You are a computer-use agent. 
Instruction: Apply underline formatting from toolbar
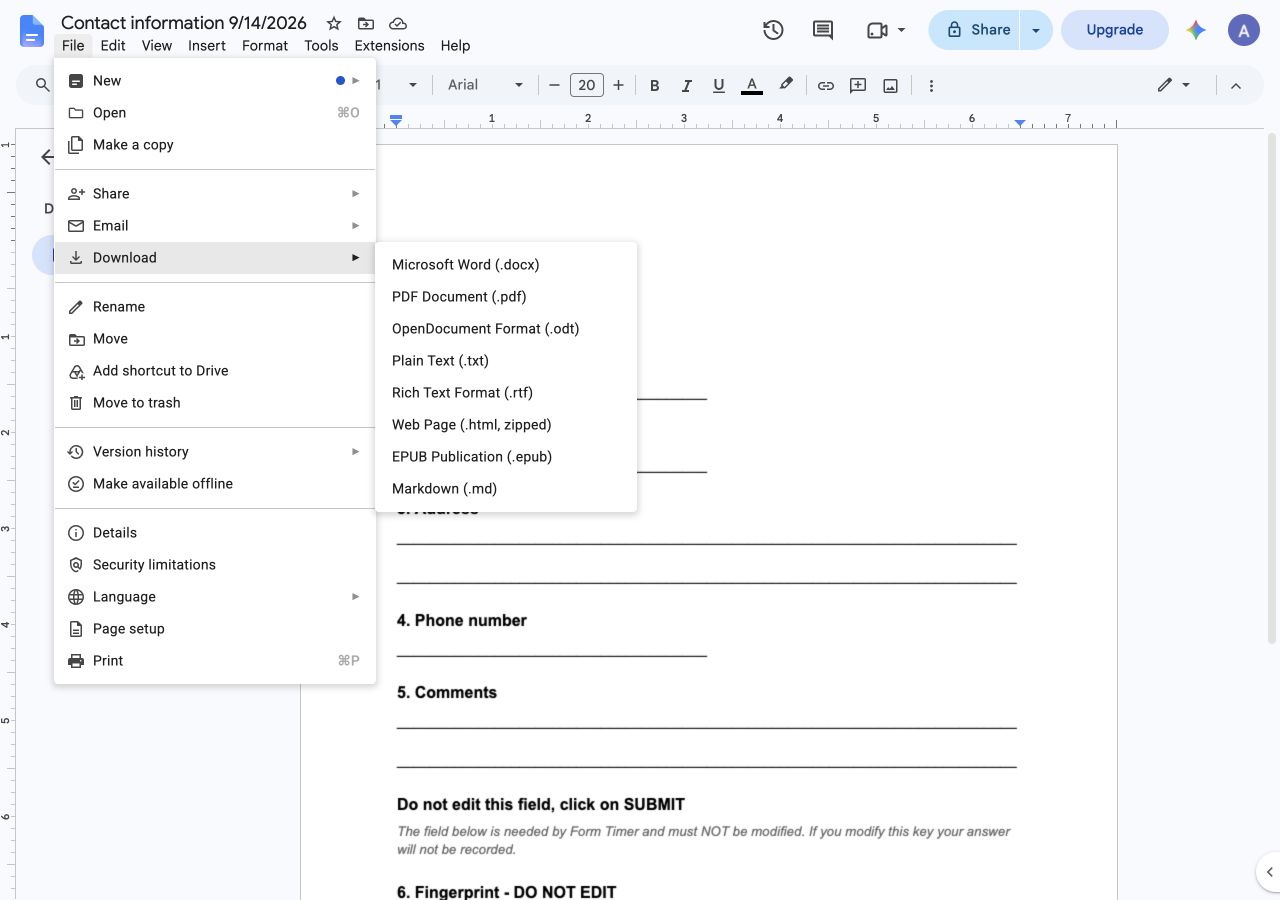tap(719, 86)
